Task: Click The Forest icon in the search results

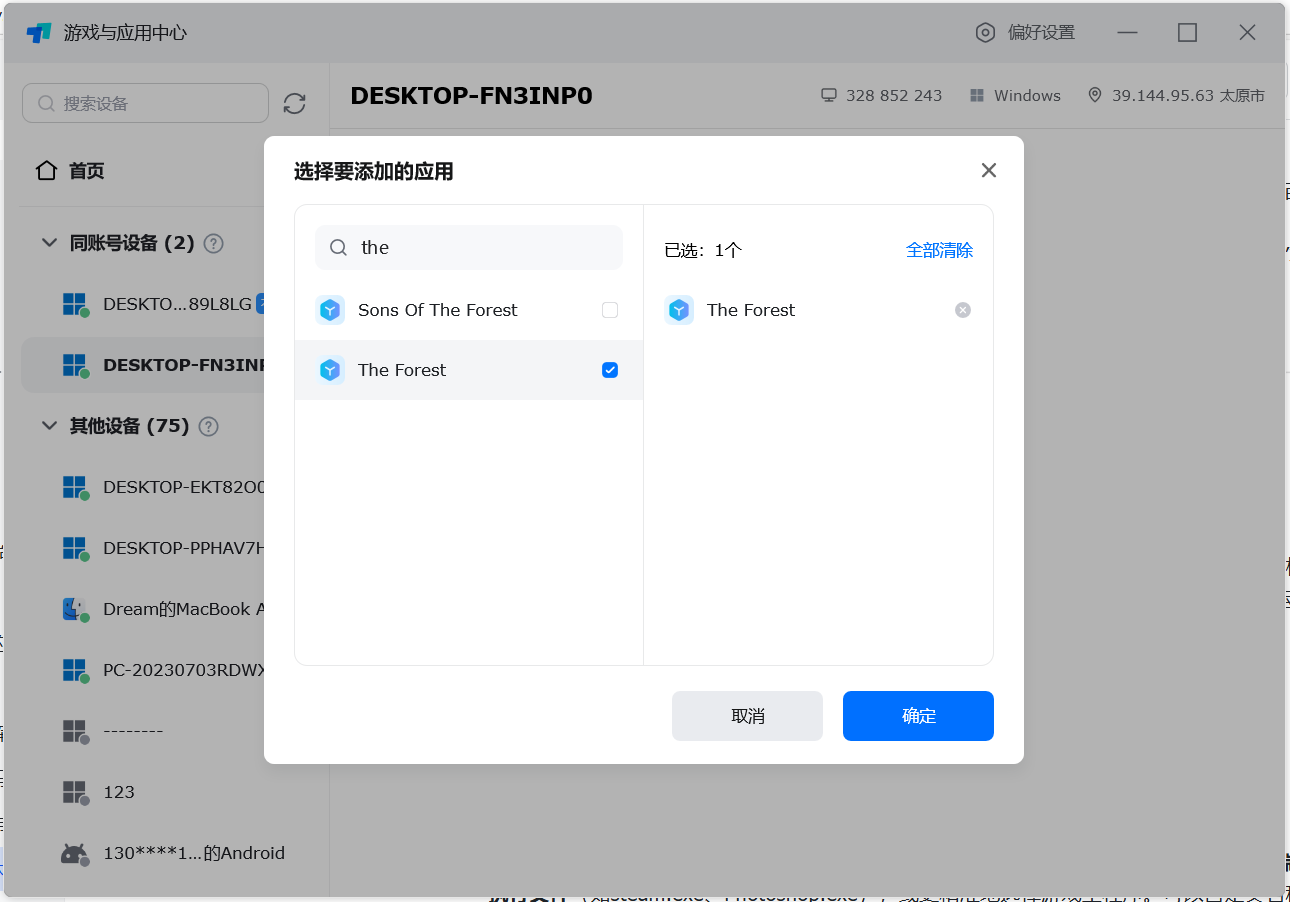Action: click(330, 370)
